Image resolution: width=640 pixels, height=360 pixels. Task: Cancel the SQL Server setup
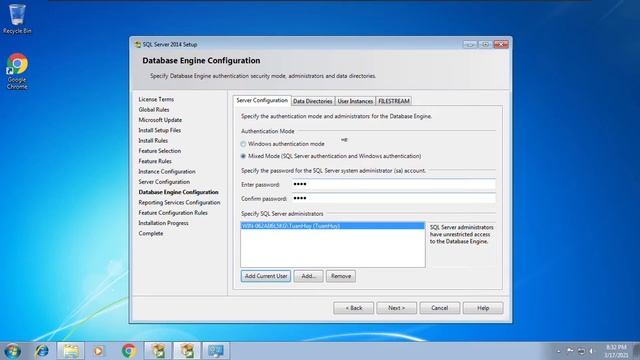click(440, 308)
